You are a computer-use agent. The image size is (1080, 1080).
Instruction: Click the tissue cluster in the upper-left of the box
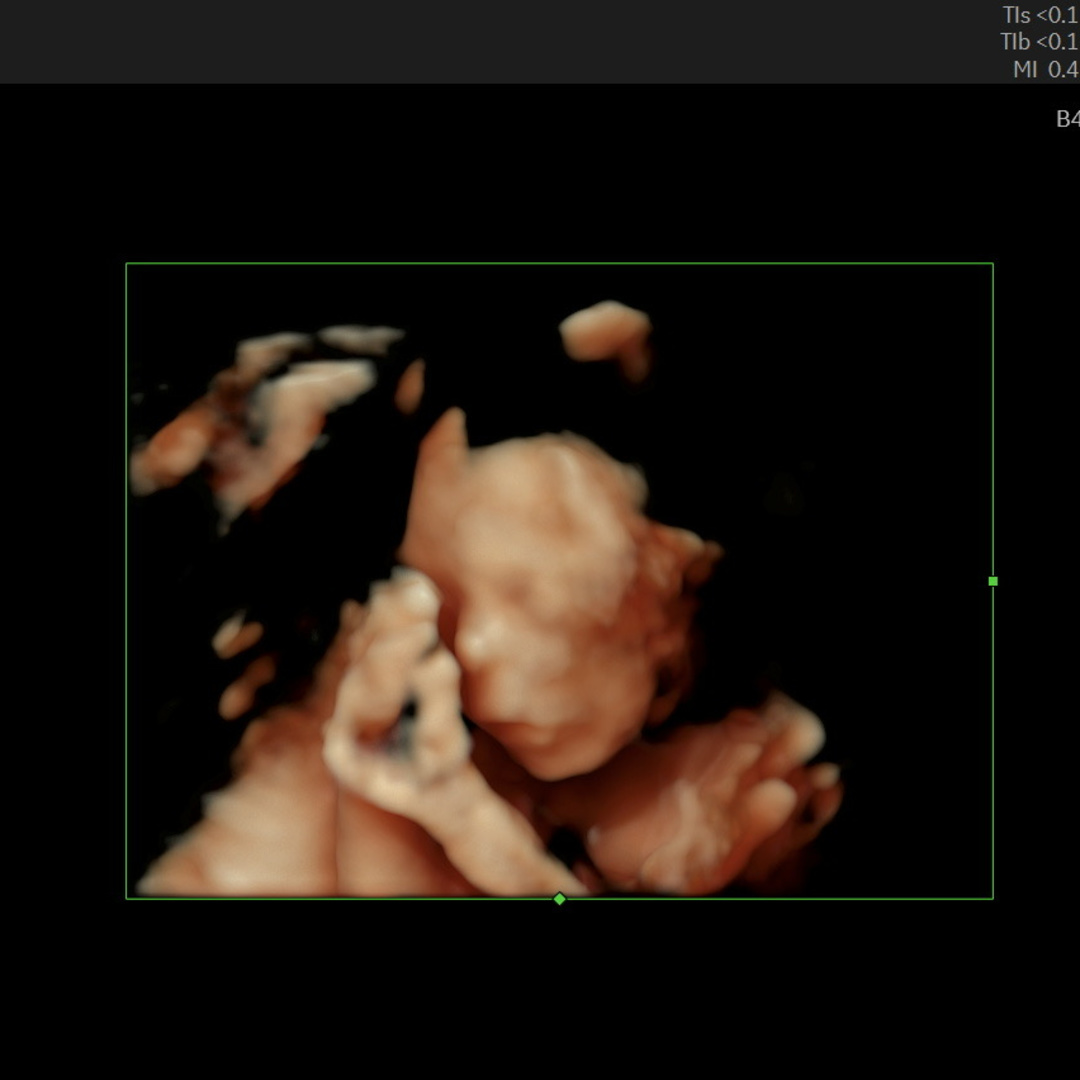pyautogui.click(x=260, y=410)
